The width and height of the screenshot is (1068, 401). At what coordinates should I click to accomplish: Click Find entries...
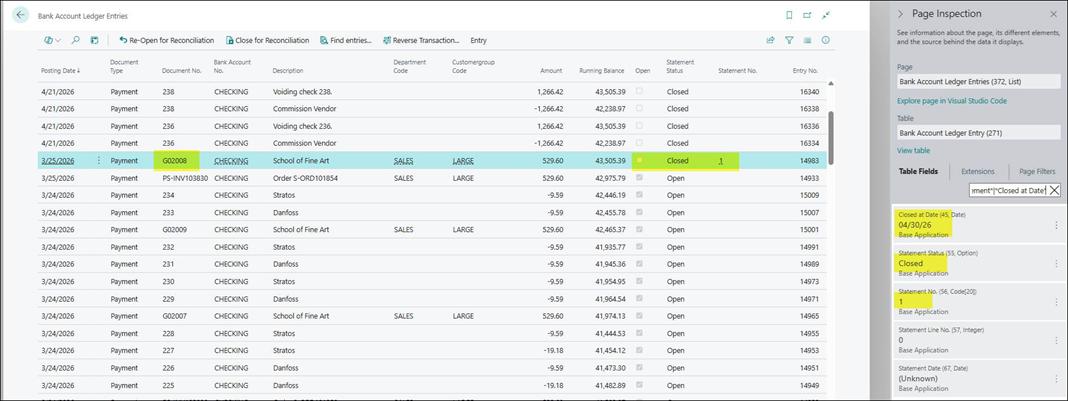345,40
